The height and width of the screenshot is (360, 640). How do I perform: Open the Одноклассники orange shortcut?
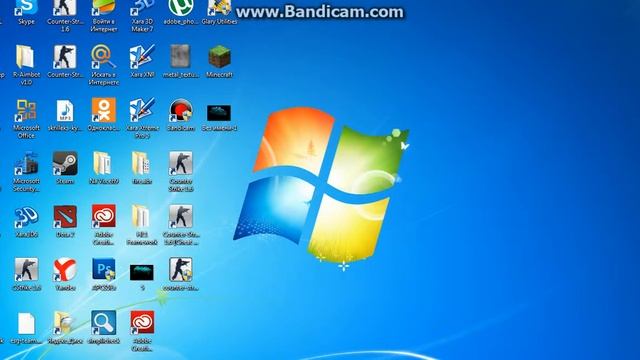(104, 115)
